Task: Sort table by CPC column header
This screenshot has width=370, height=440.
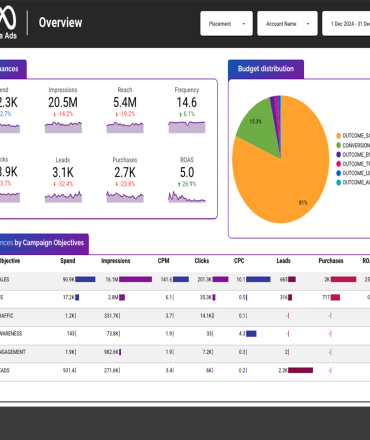Action: tap(239, 261)
